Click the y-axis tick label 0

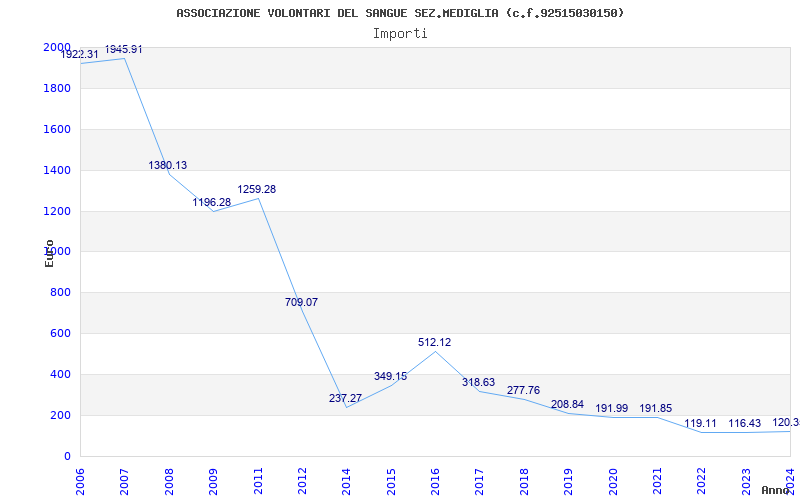point(67,456)
